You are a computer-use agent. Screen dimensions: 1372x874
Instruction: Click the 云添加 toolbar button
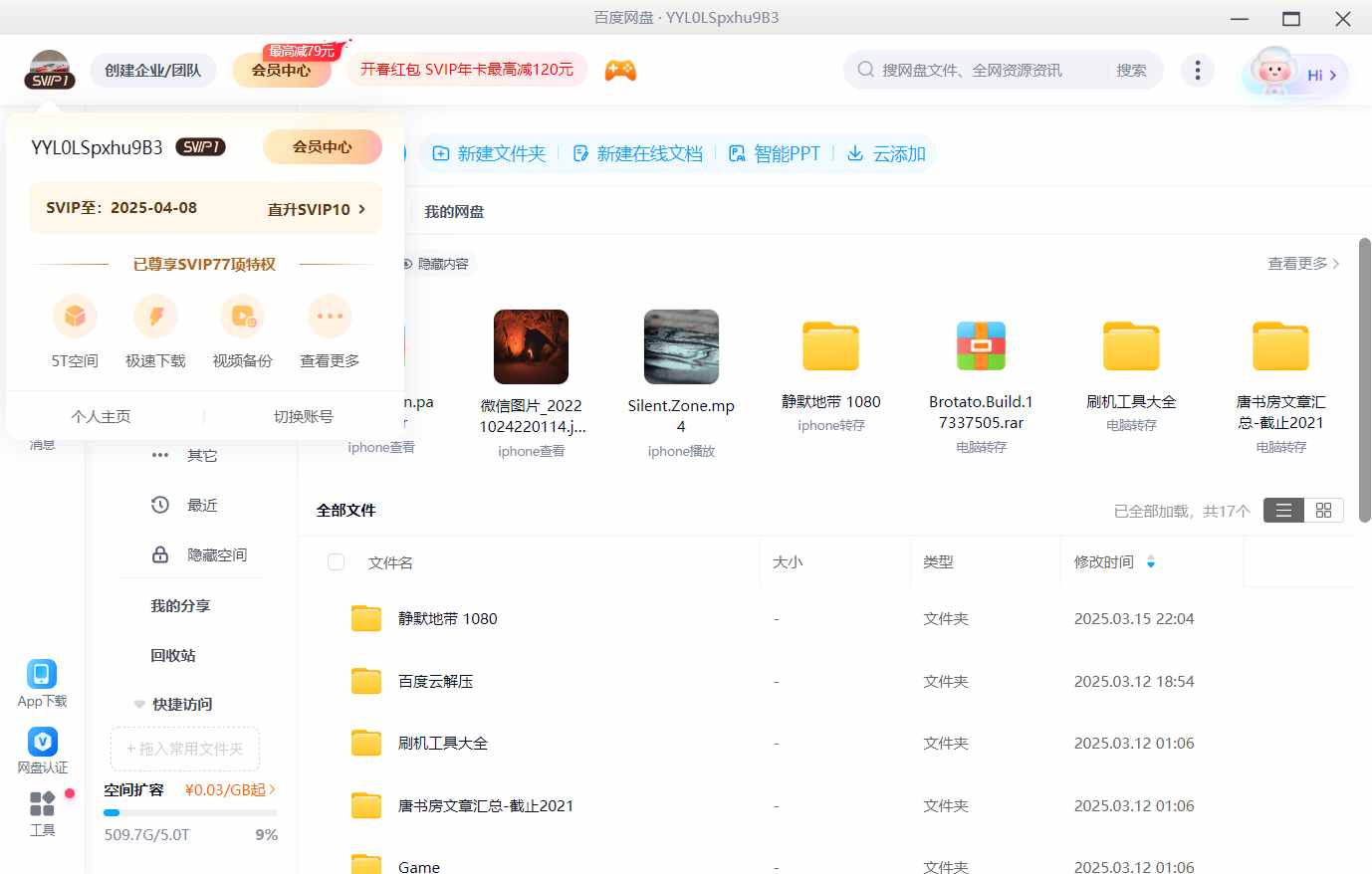[886, 153]
